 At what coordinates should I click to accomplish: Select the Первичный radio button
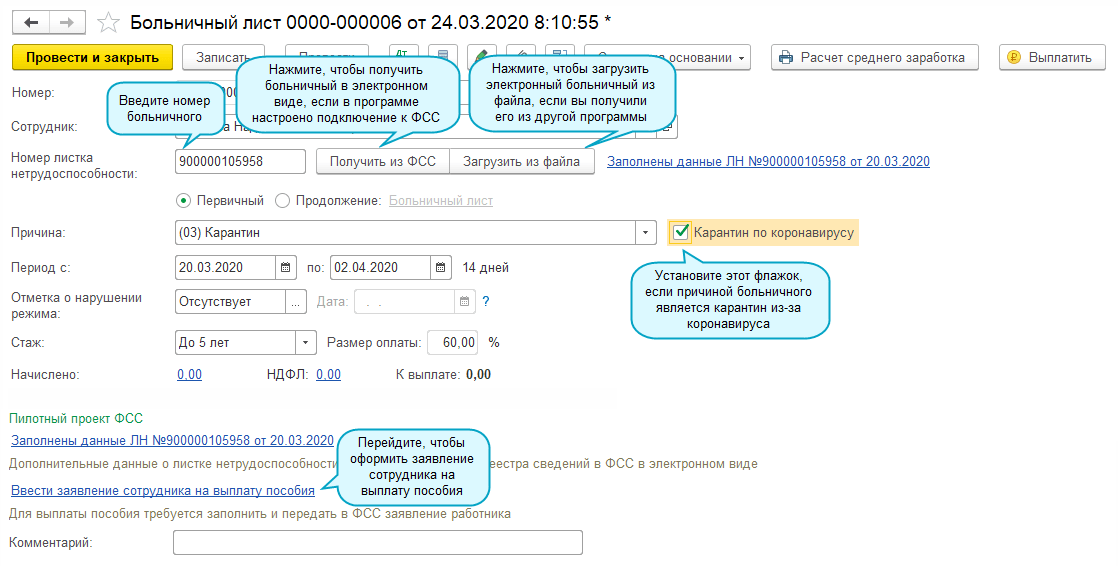[184, 201]
